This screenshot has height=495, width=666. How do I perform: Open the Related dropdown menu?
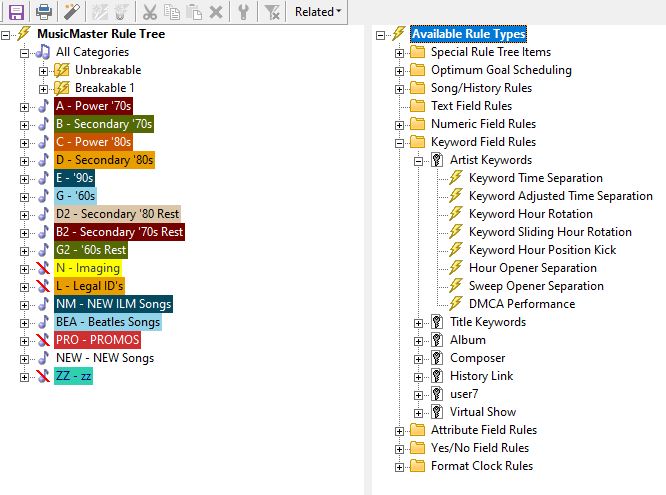[x=318, y=12]
